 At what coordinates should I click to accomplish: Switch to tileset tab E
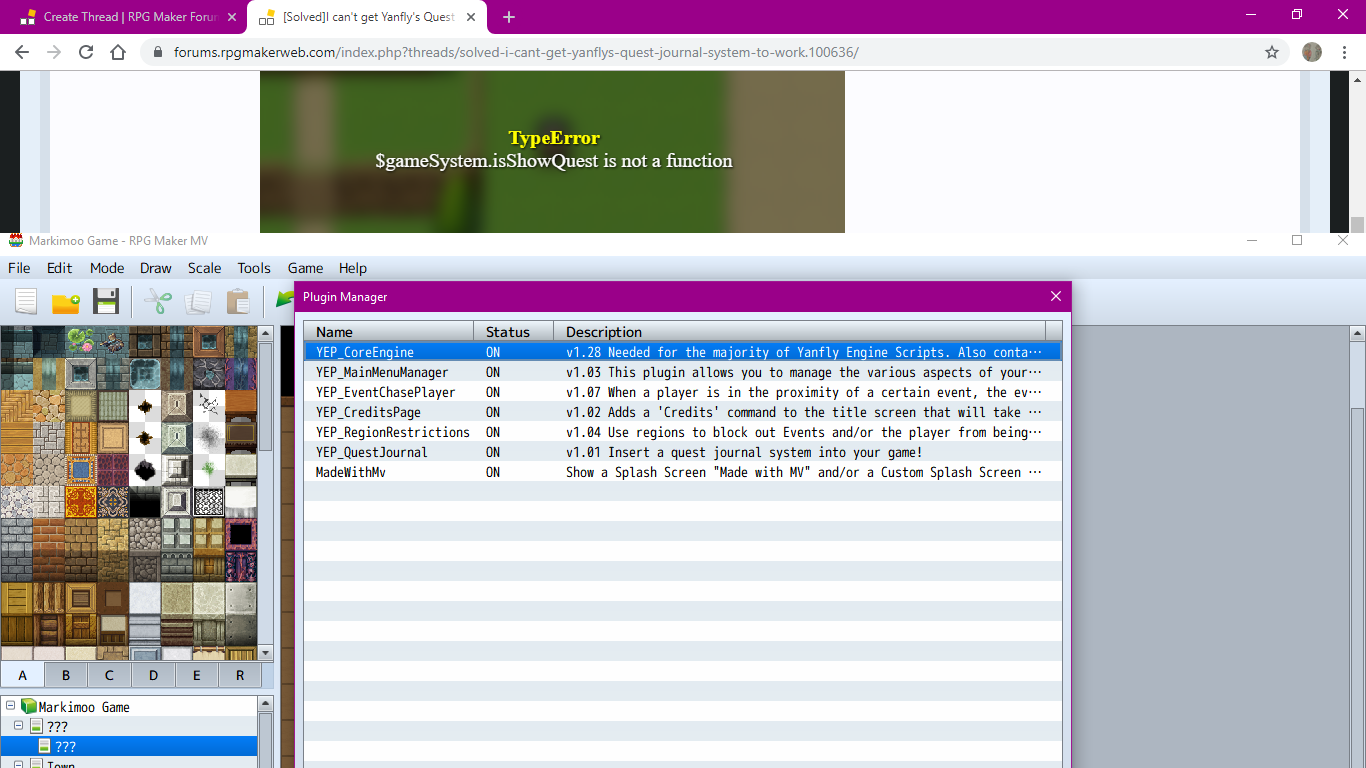[196, 675]
